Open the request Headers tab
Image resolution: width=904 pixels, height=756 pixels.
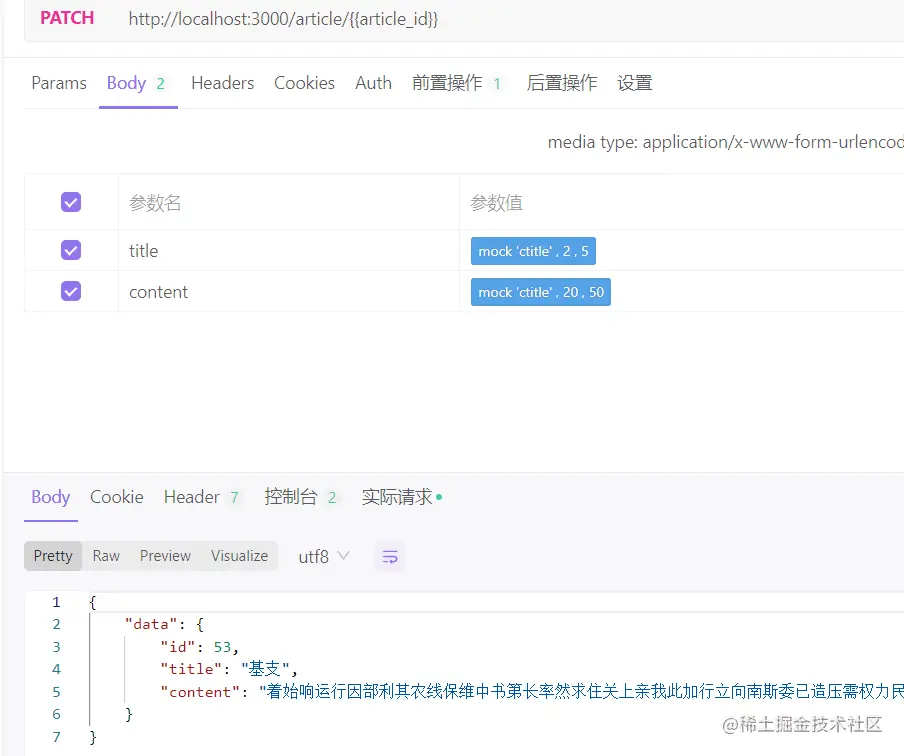pyautogui.click(x=223, y=83)
